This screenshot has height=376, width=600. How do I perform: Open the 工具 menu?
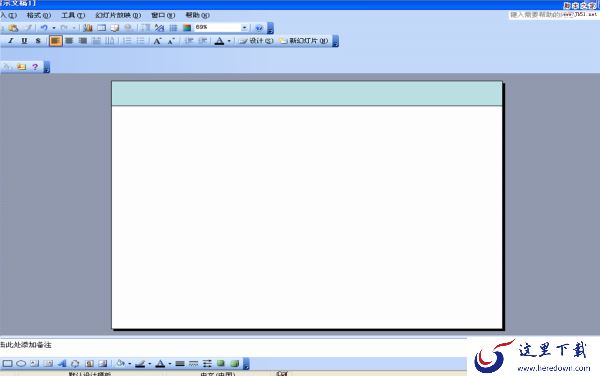tap(73, 15)
